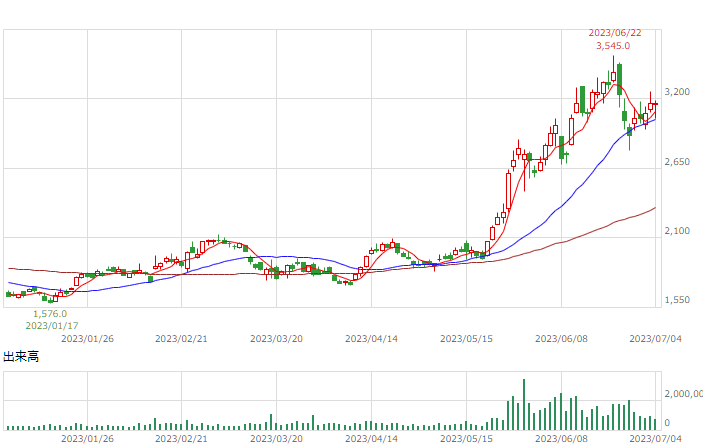Click the 2,650 price axis label

point(677,162)
